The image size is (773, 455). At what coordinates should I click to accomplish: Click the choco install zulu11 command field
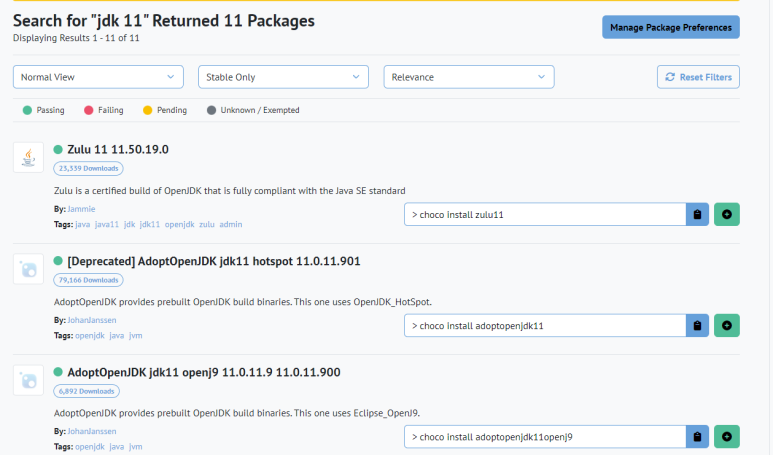pyautogui.click(x=545, y=214)
